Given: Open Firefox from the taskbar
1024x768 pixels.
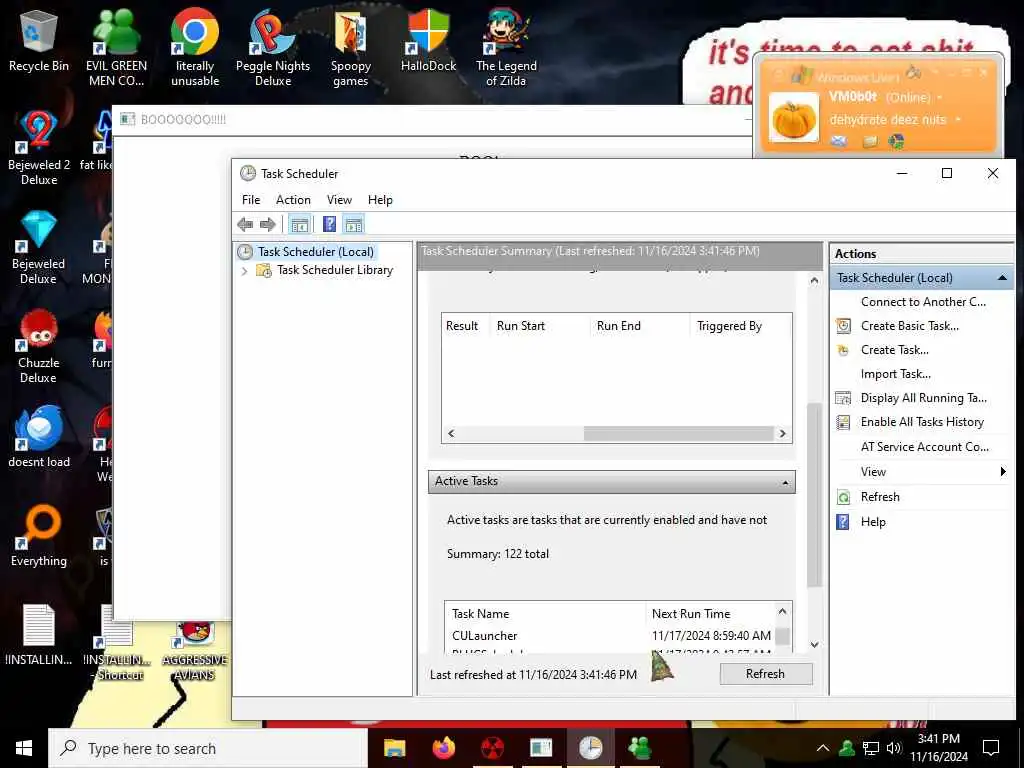Looking at the screenshot, I should [443, 748].
